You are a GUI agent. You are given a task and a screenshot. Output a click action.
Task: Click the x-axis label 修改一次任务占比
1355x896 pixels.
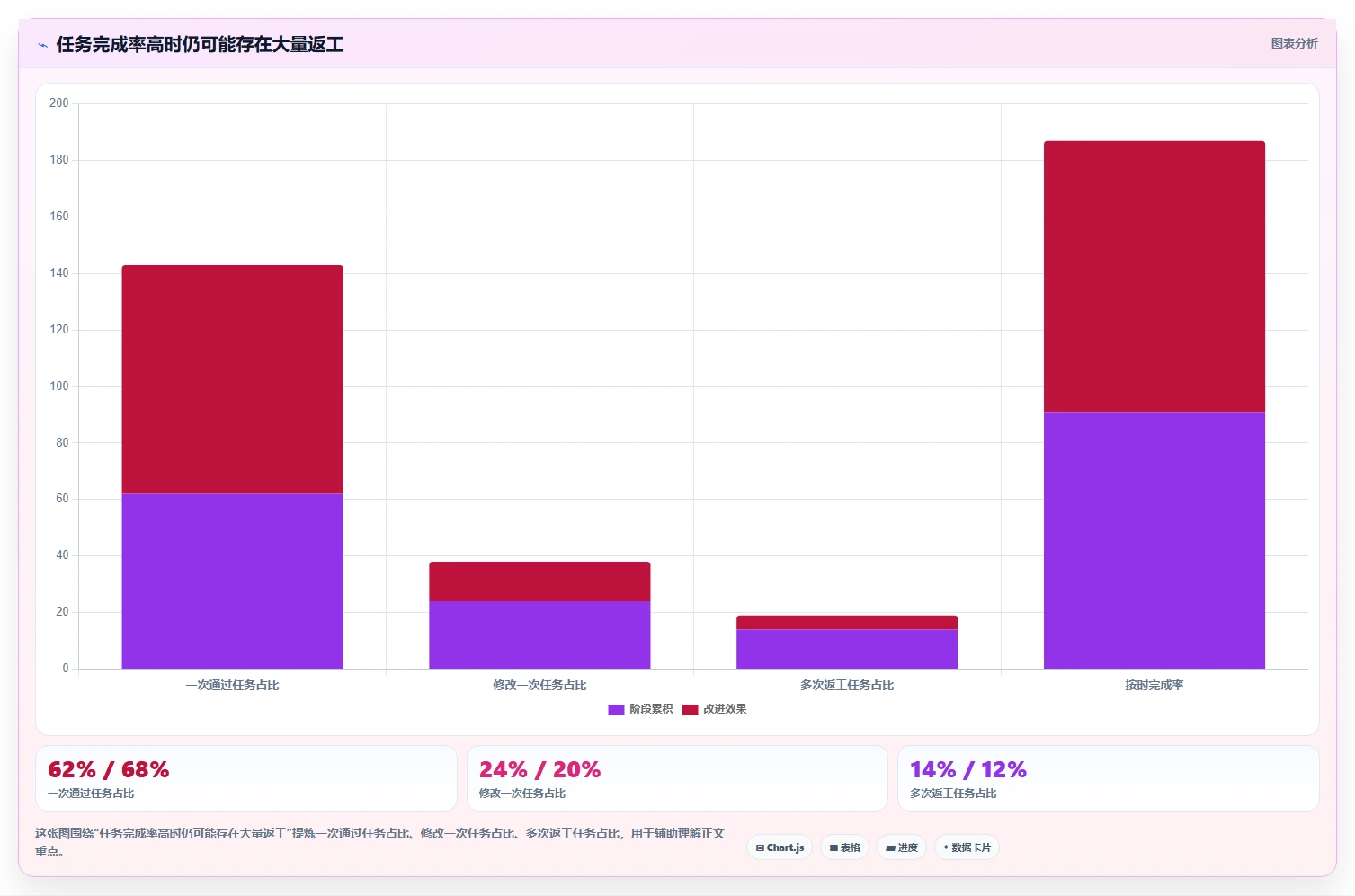click(539, 685)
